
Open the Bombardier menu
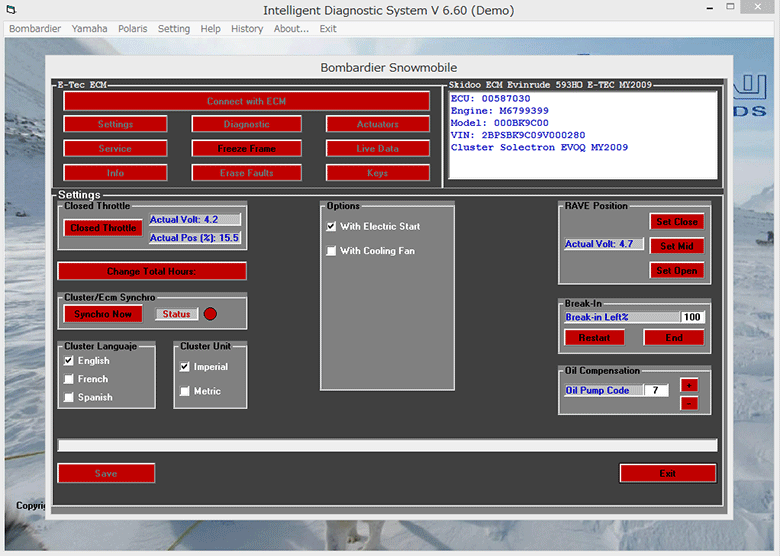(35, 29)
